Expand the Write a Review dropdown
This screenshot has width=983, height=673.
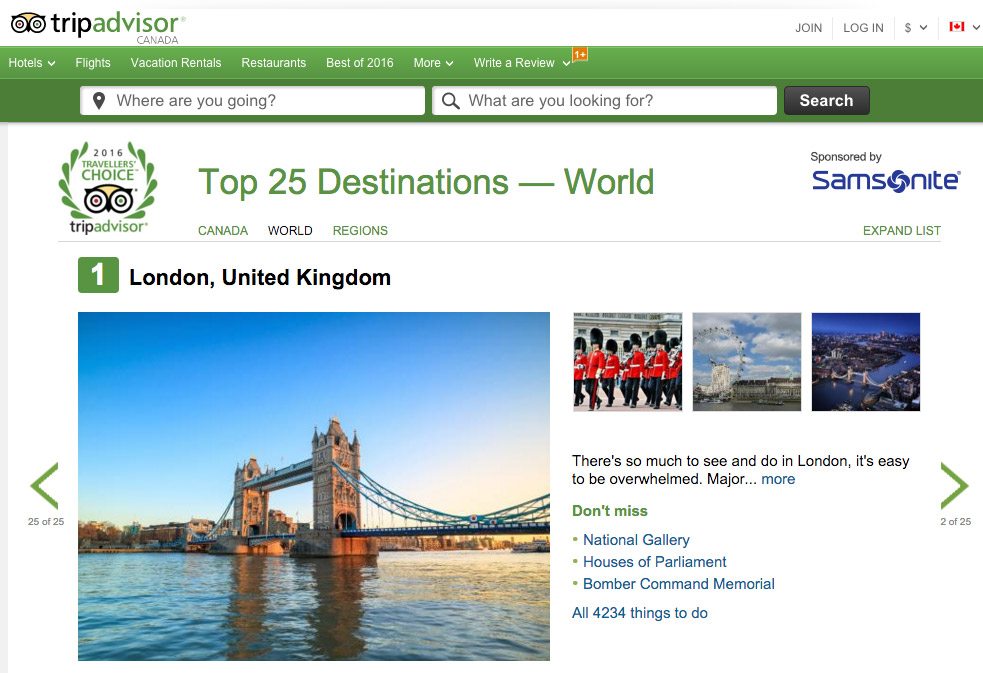[522, 63]
